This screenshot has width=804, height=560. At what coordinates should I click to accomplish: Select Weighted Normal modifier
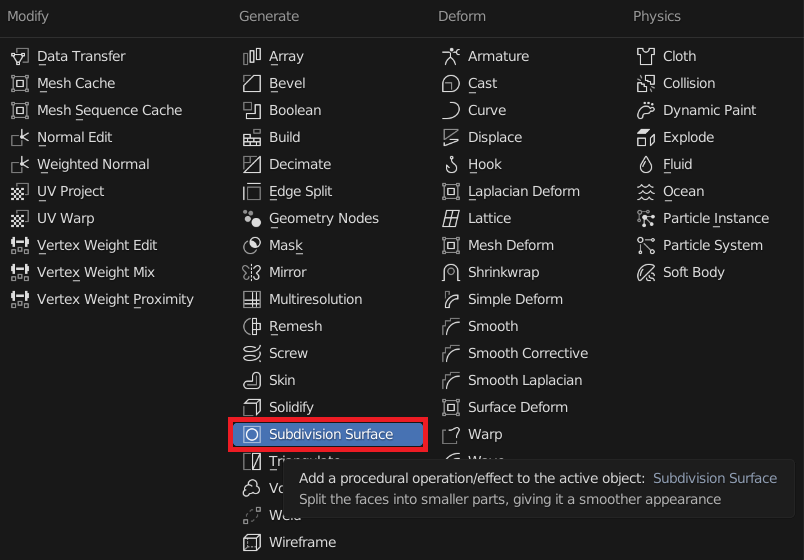(92, 165)
